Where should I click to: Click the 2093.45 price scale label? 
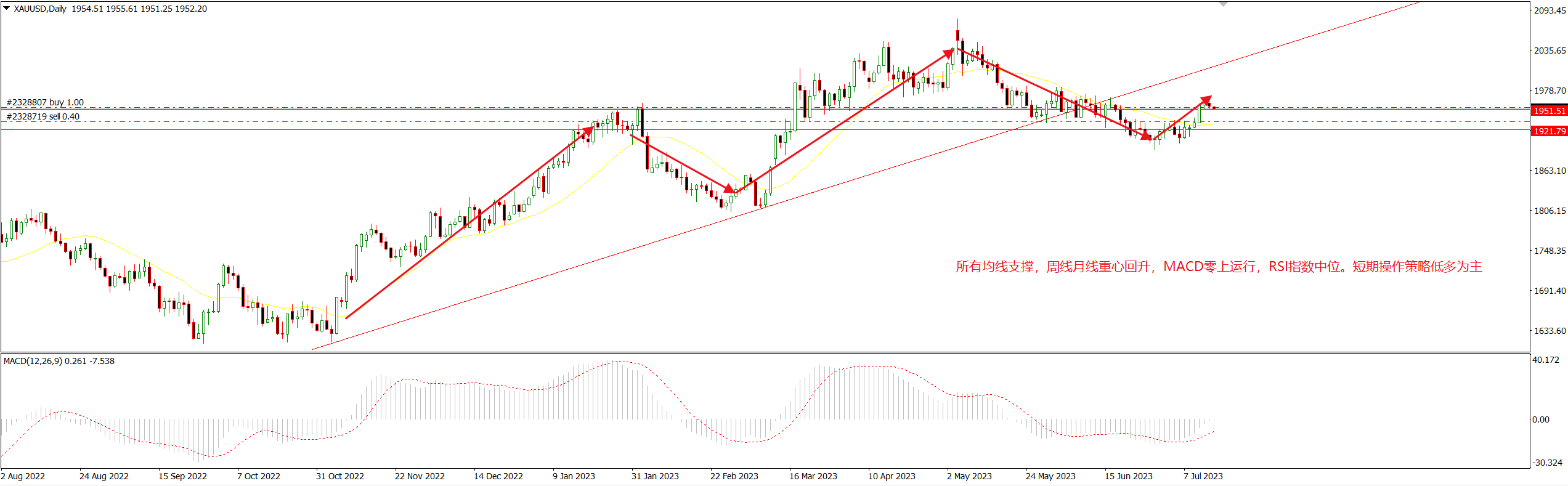pyautogui.click(x=1550, y=10)
